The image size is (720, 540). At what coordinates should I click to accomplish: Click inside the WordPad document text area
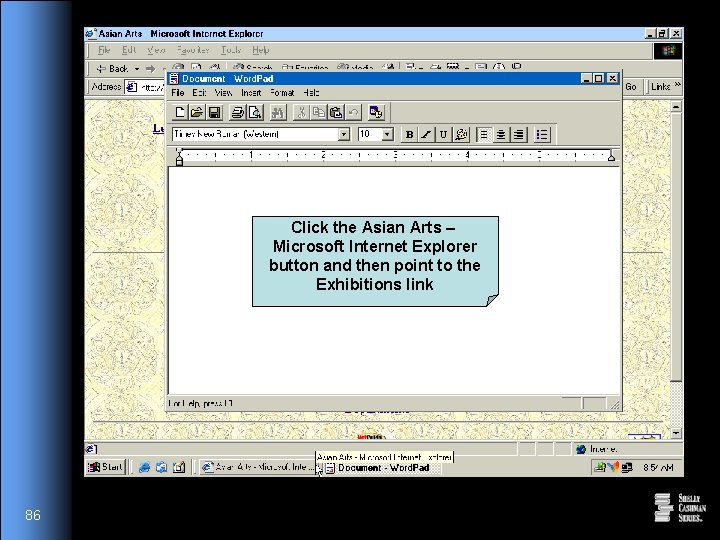coord(394,280)
